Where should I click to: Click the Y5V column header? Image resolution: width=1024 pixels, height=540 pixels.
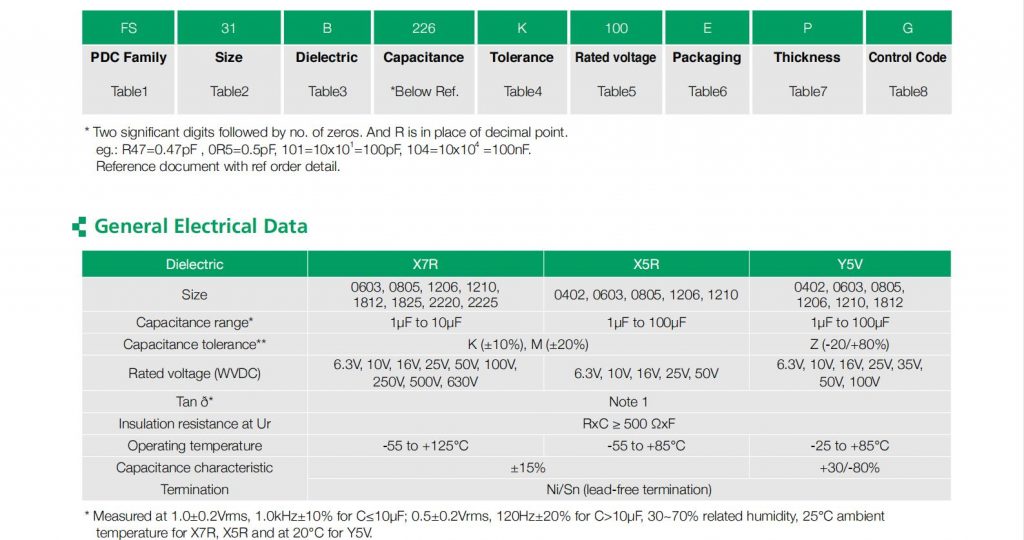click(849, 265)
